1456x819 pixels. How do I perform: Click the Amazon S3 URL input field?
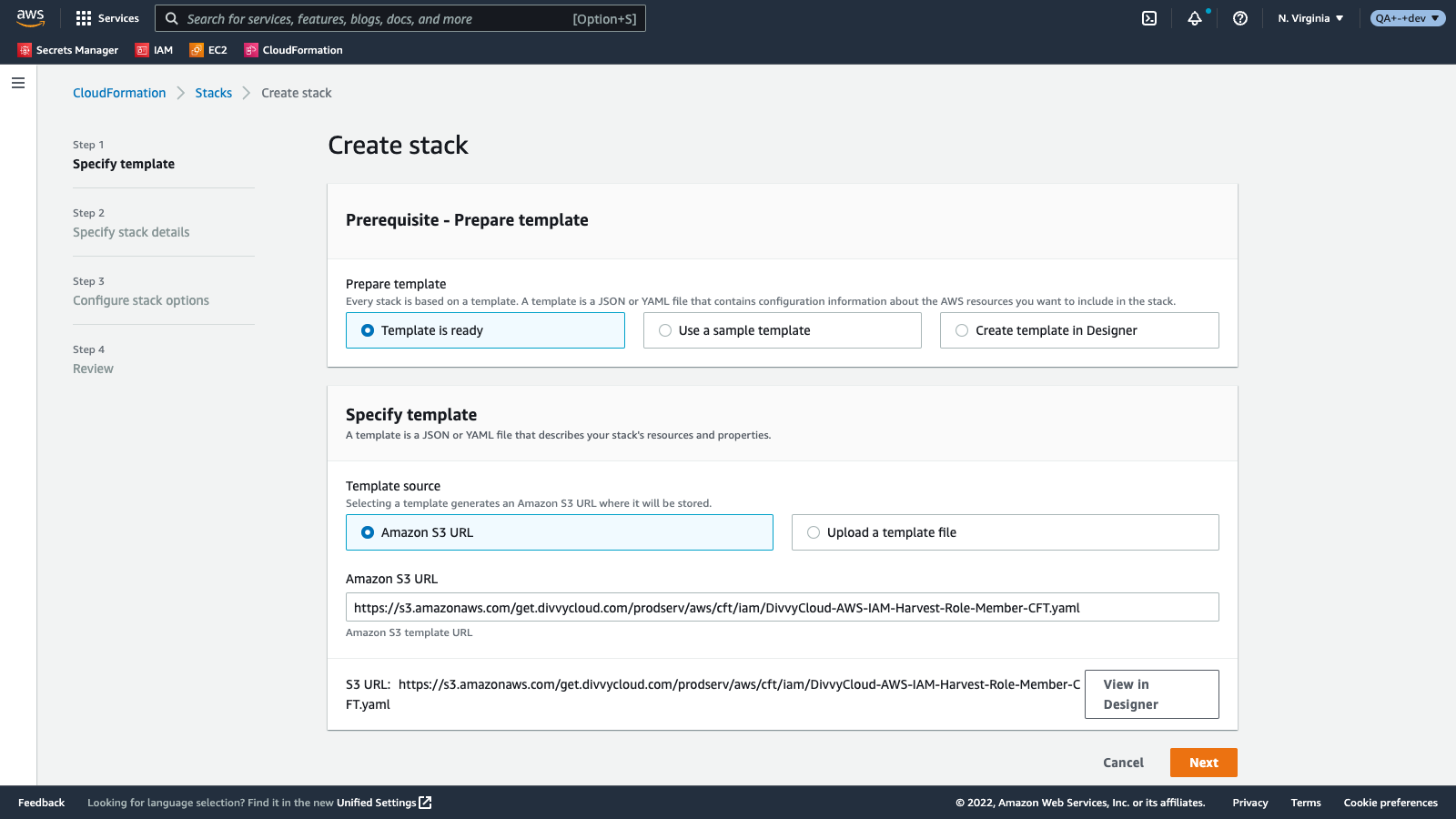pos(783,607)
